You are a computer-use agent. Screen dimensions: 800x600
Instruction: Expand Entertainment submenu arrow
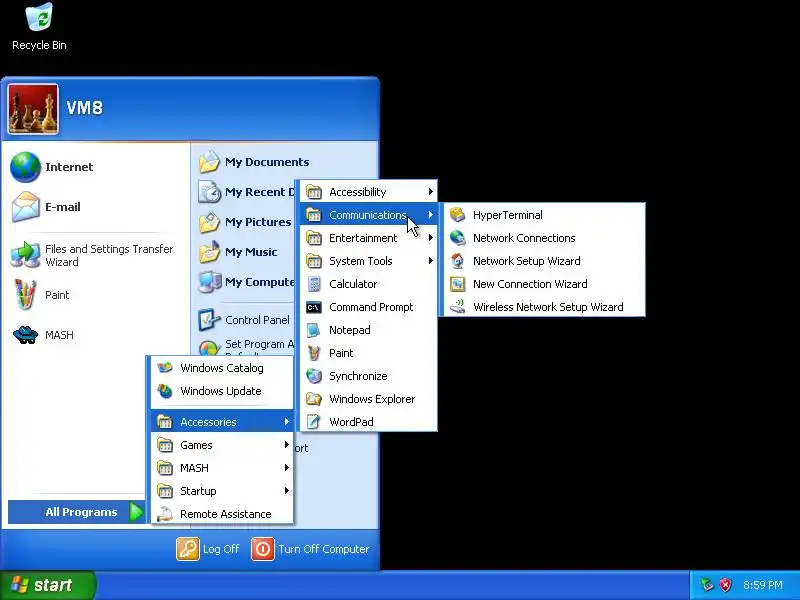click(431, 238)
